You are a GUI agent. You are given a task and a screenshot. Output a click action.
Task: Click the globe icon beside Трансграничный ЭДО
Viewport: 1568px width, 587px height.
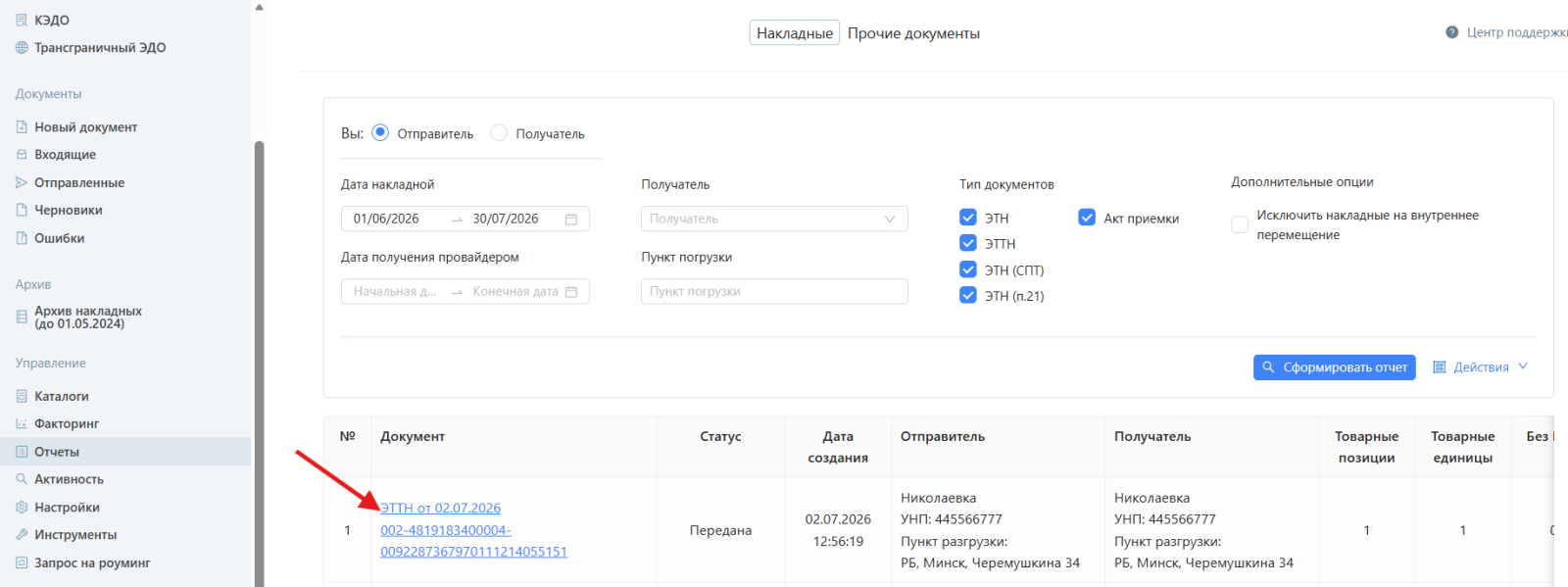pos(22,47)
